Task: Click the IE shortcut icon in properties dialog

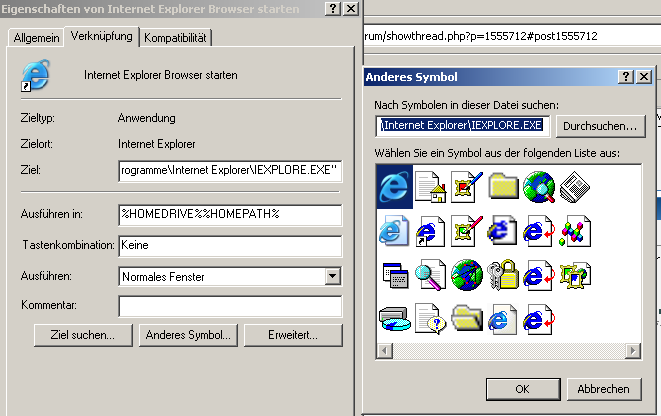Action: point(35,75)
